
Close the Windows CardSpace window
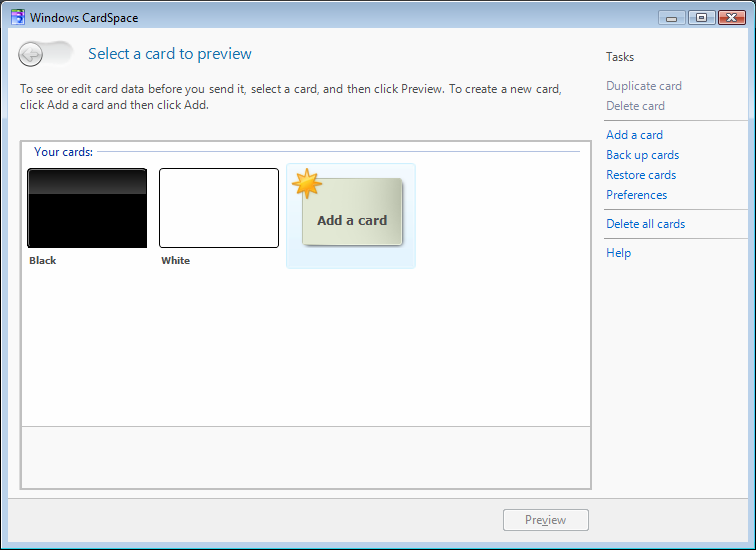pyautogui.click(x=731, y=18)
